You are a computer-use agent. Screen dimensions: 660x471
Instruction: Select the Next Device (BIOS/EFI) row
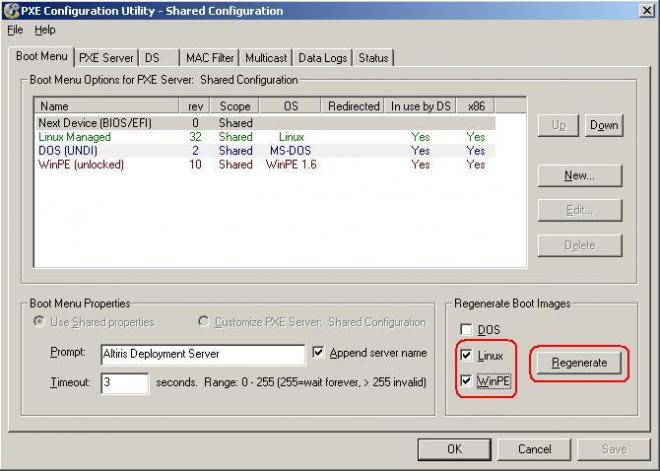pos(265,123)
